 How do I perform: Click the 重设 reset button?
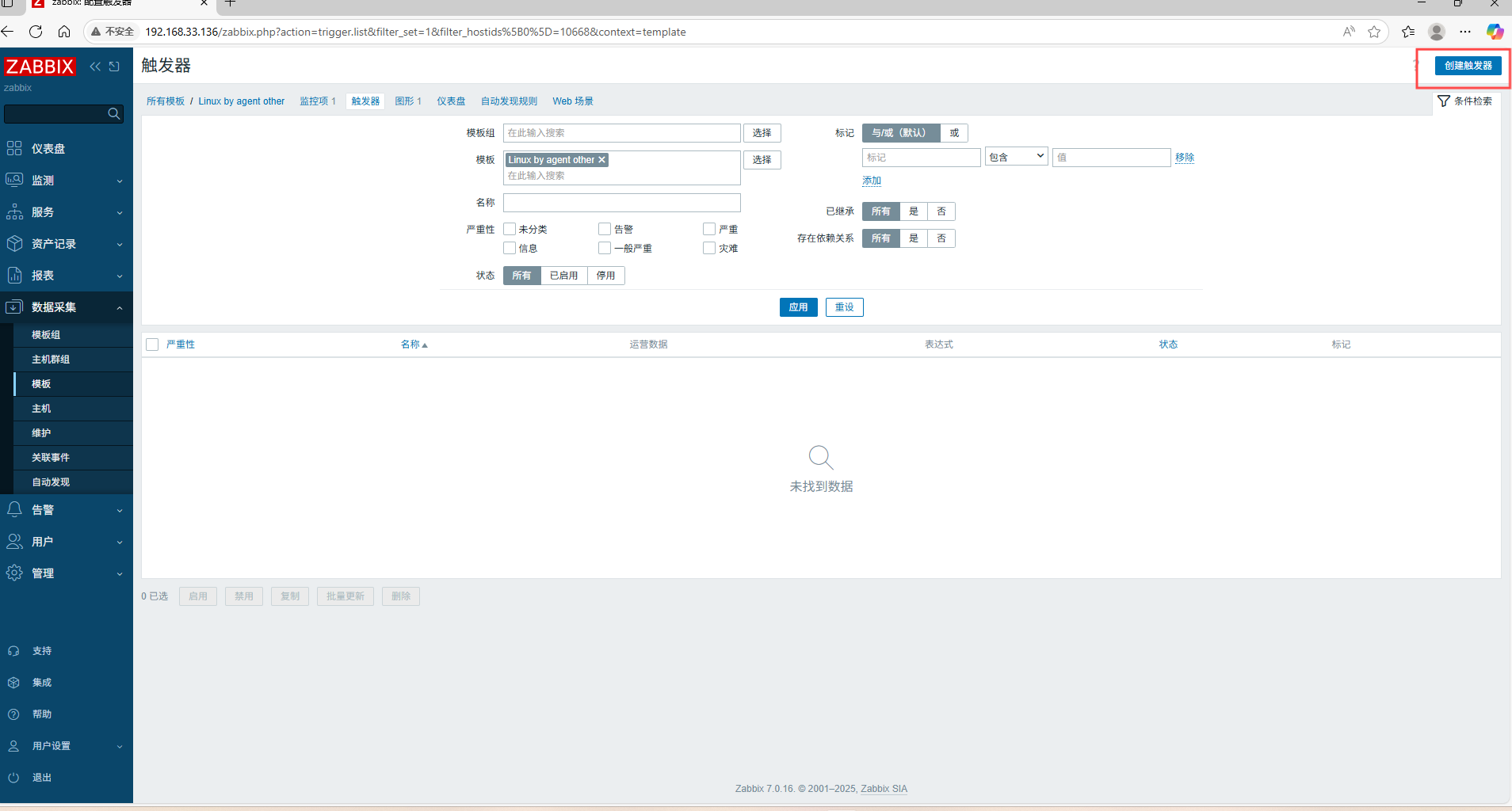click(844, 307)
